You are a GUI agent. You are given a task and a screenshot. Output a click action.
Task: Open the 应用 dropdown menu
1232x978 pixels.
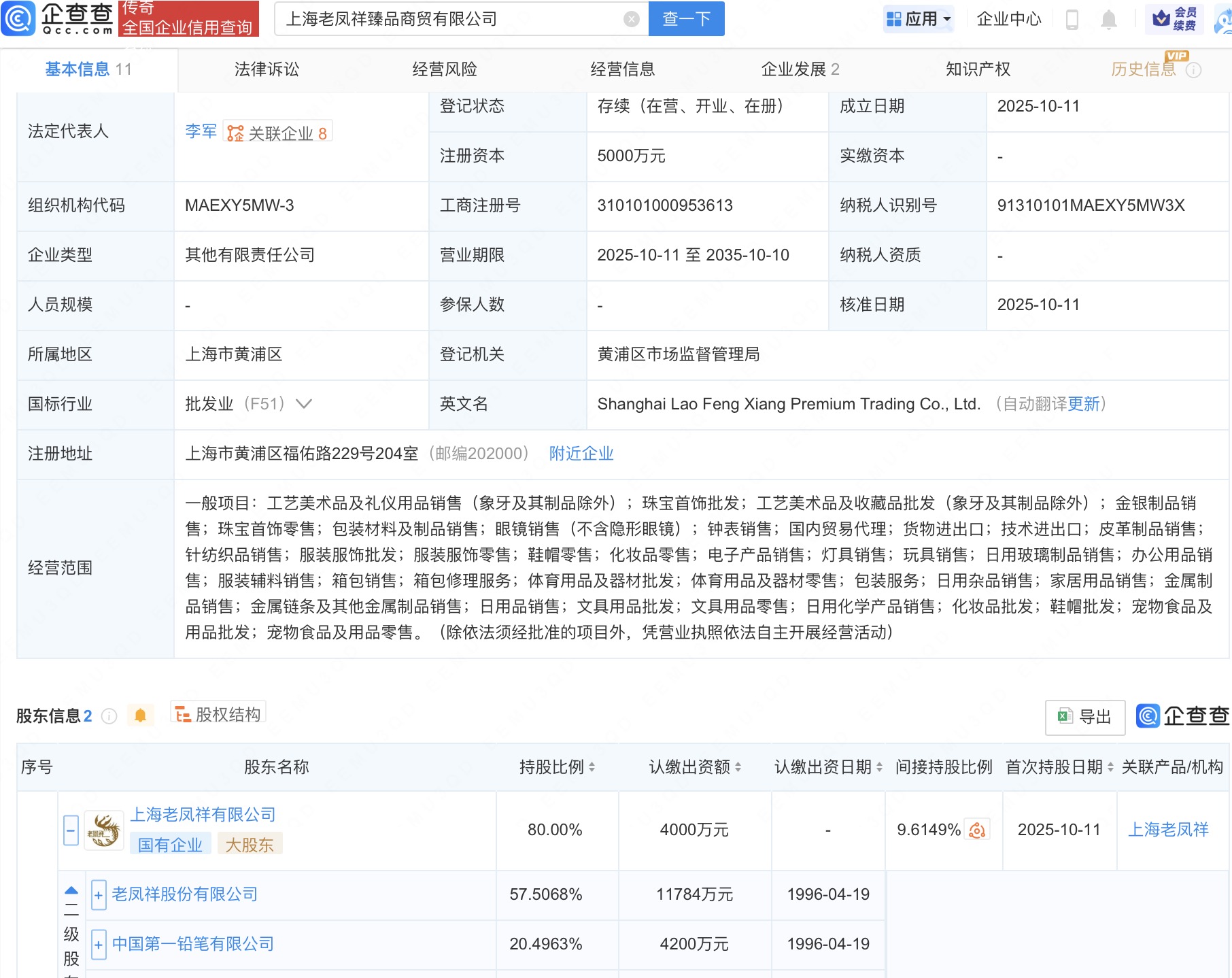pyautogui.click(x=919, y=19)
